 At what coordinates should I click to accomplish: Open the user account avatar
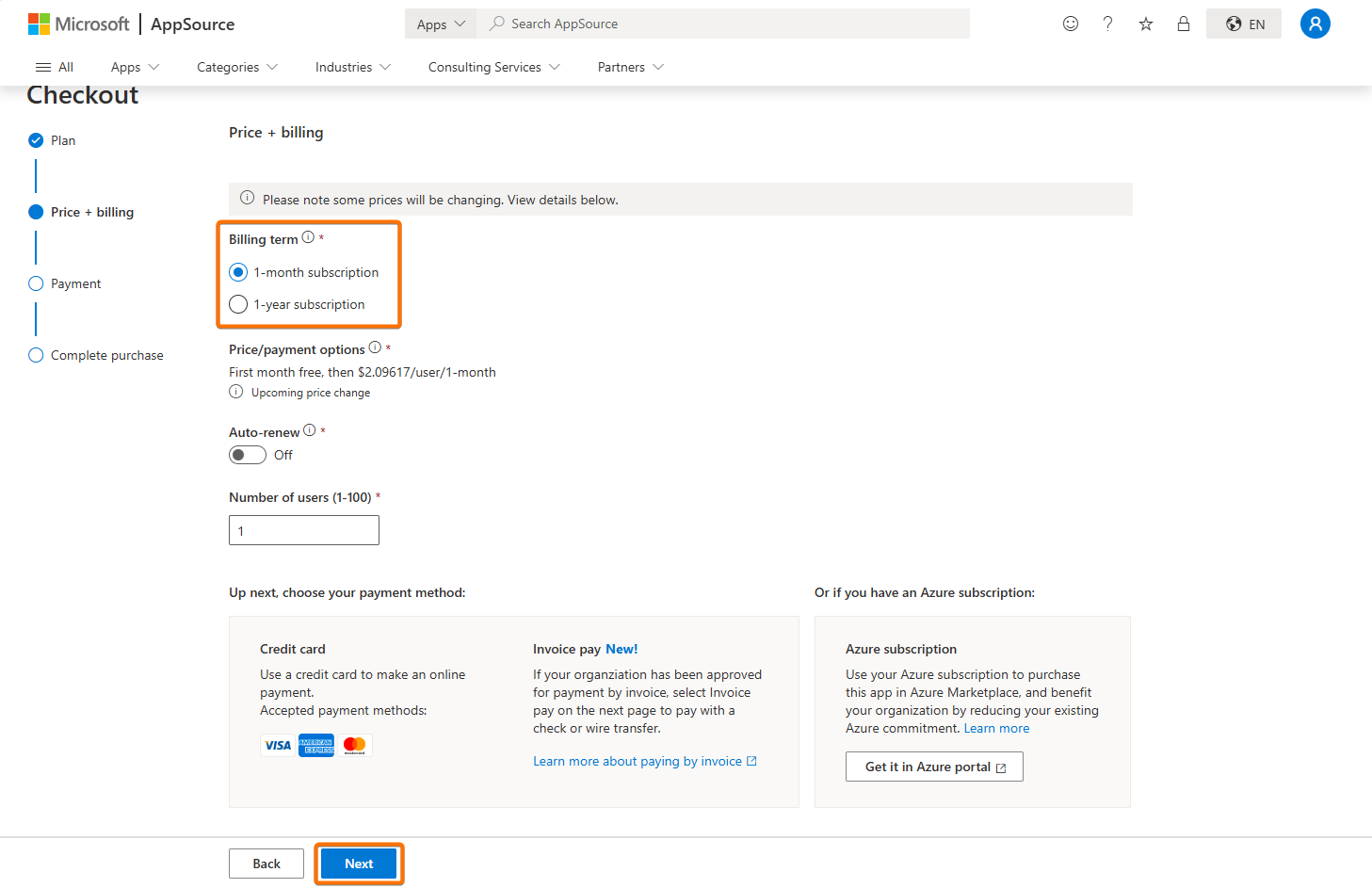pyautogui.click(x=1315, y=24)
